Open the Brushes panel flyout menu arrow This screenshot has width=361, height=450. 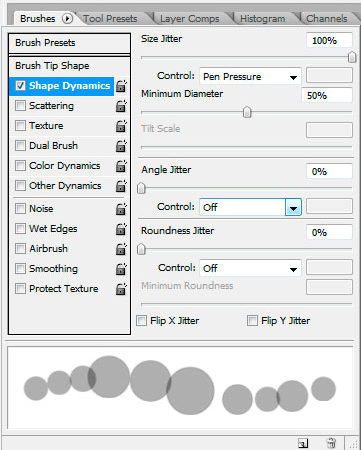[67, 19]
